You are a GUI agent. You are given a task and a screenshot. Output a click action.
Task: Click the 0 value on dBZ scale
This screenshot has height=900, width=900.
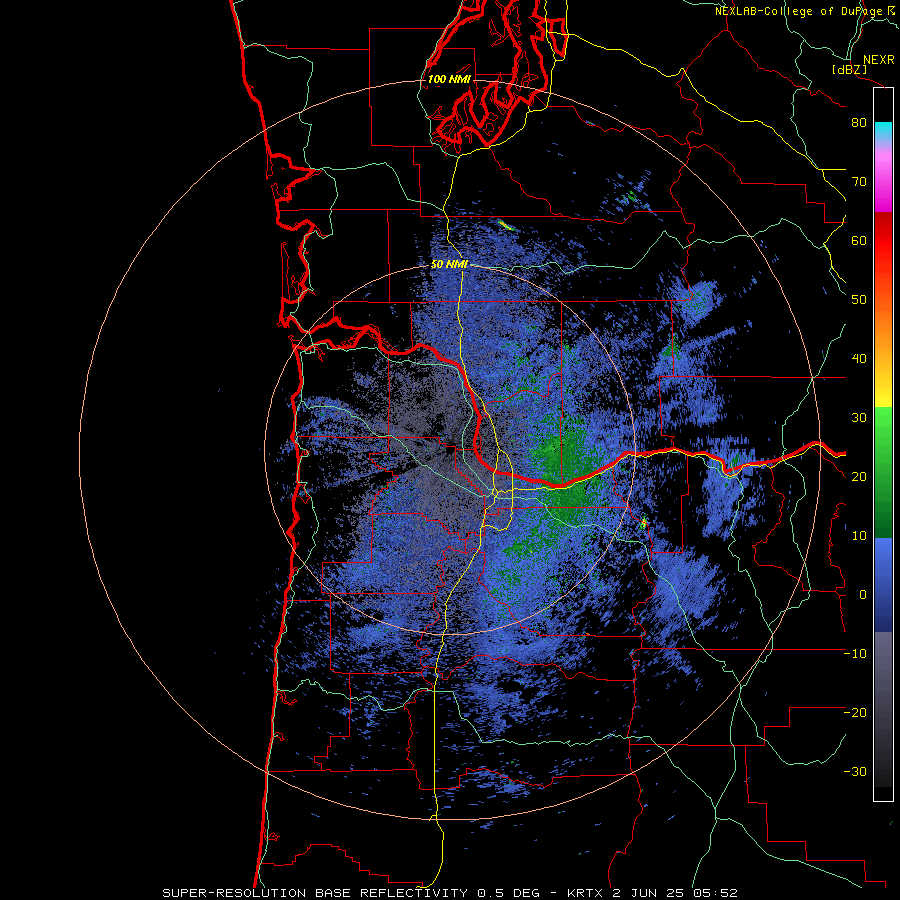point(862,595)
